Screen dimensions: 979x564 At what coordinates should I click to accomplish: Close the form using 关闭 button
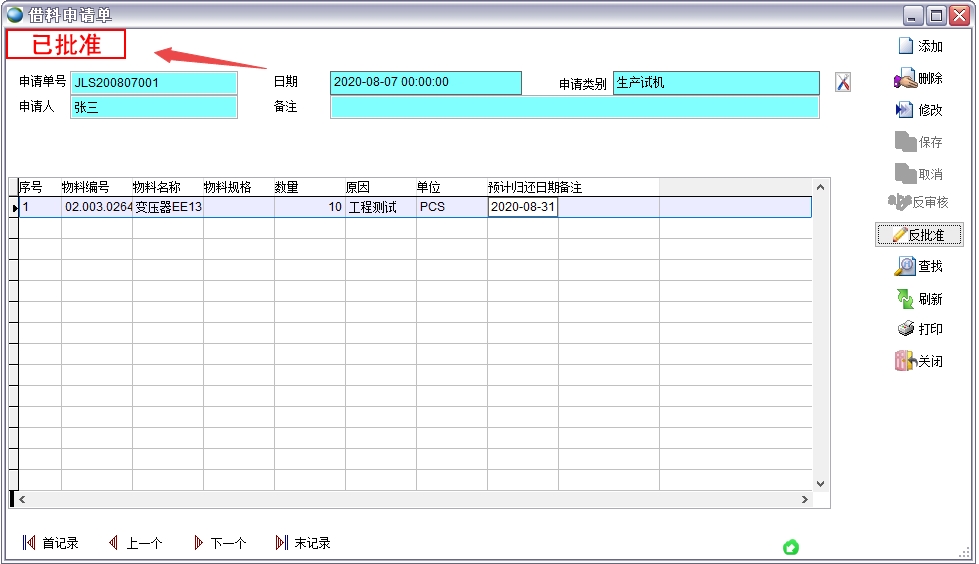919,361
